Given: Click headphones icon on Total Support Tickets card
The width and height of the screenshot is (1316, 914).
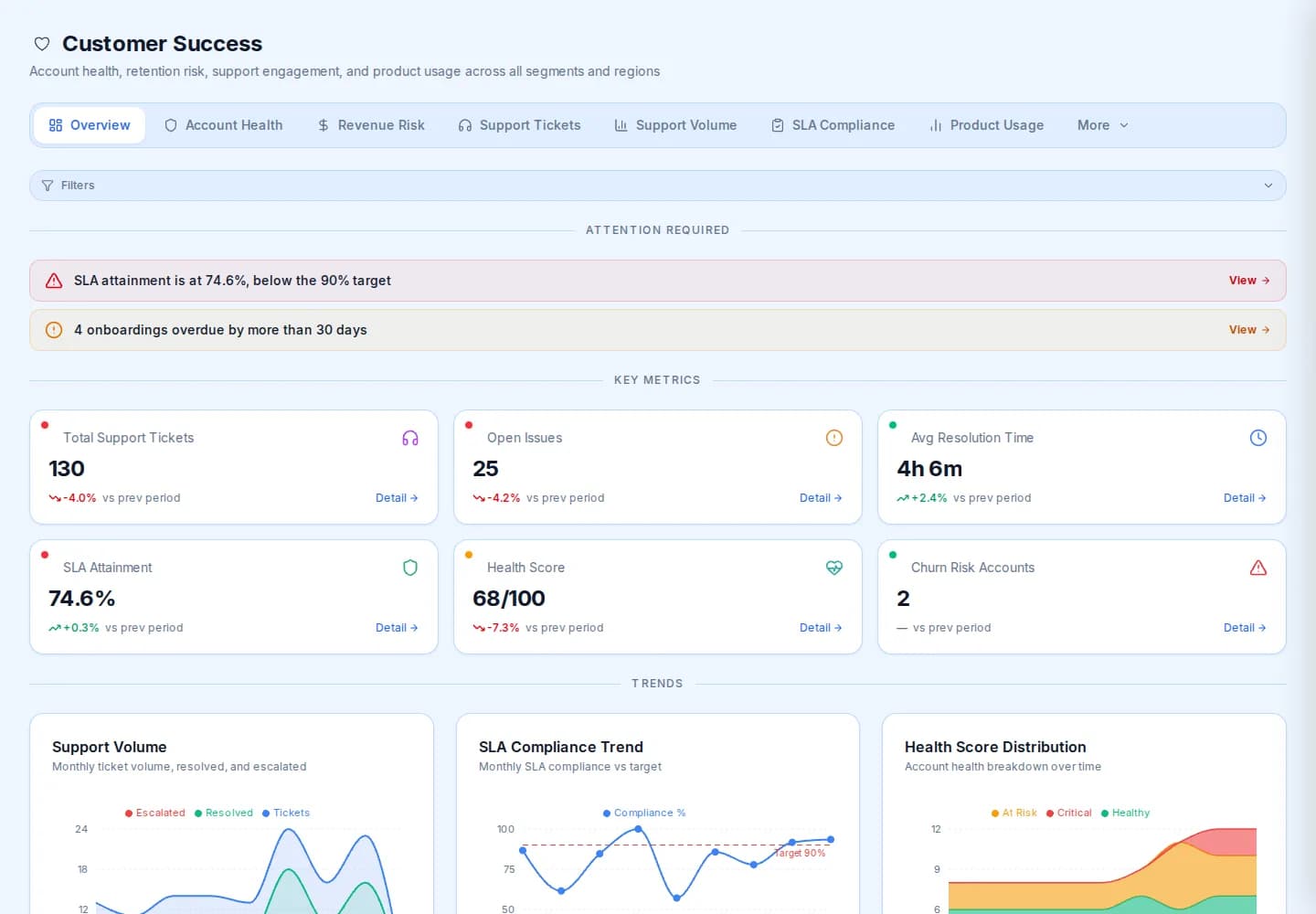Looking at the screenshot, I should [x=410, y=438].
